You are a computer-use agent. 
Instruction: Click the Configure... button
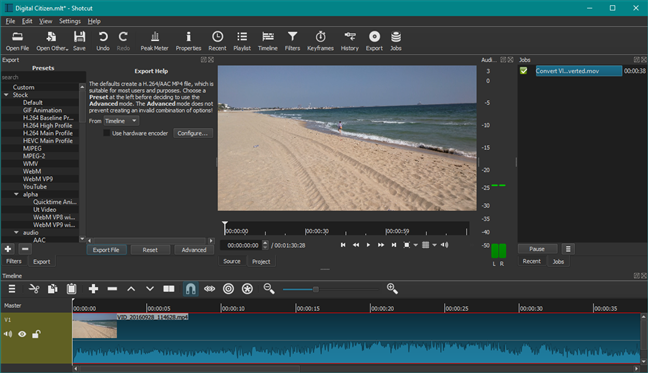[193, 133]
